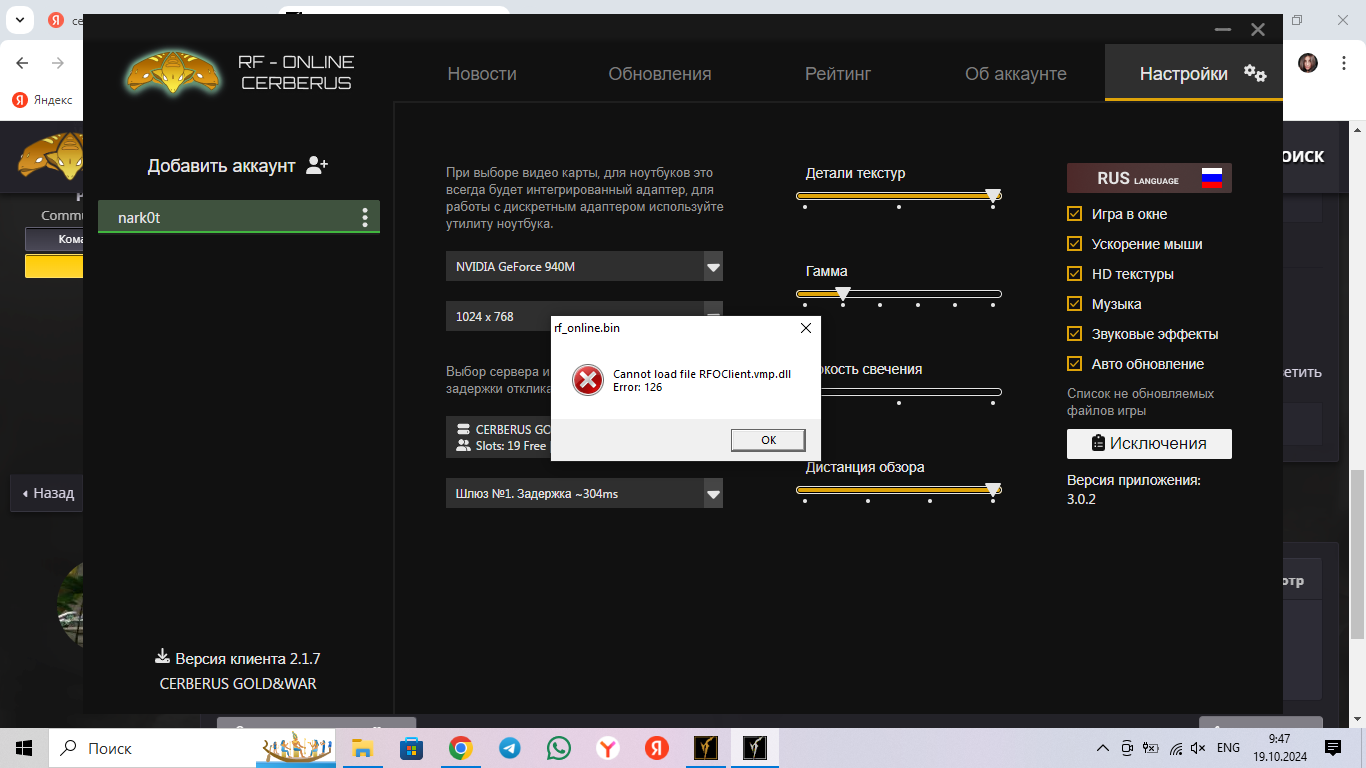Open Google Chrome from the taskbar

(x=460, y=748)
